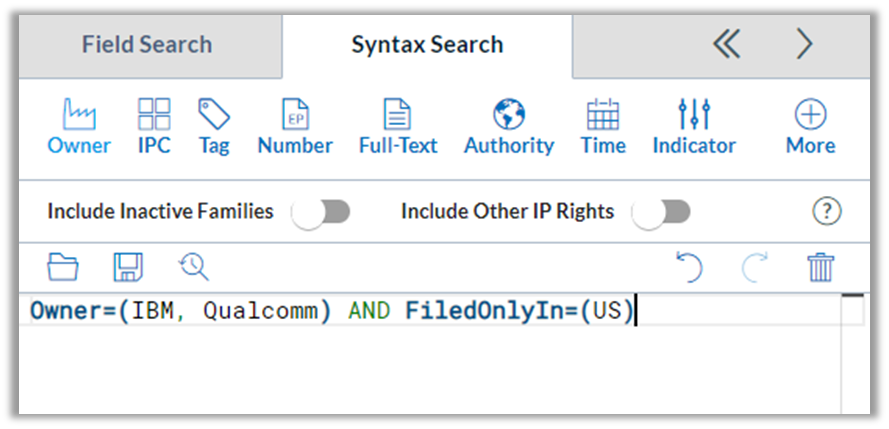Viewport: 889px width, 429px height.
Task: Expand the More search fields menu
Action: click(810, 127)
